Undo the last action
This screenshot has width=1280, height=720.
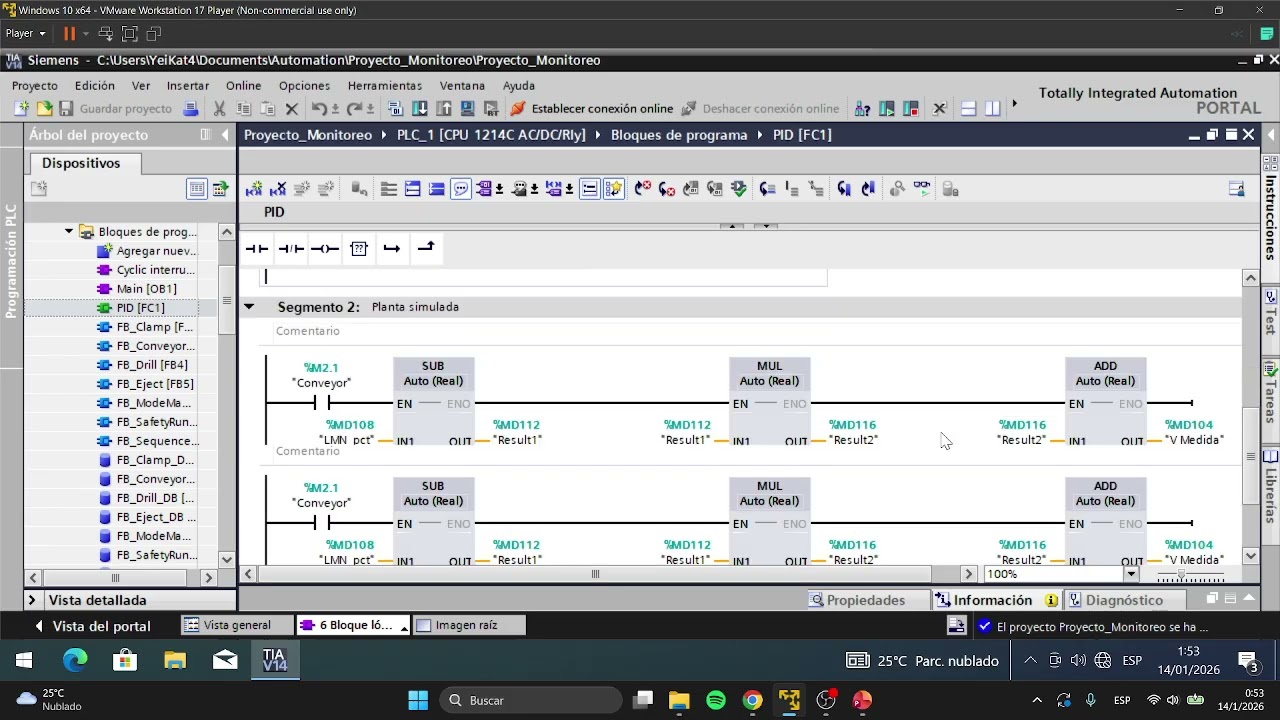click(x=319, y=108)
